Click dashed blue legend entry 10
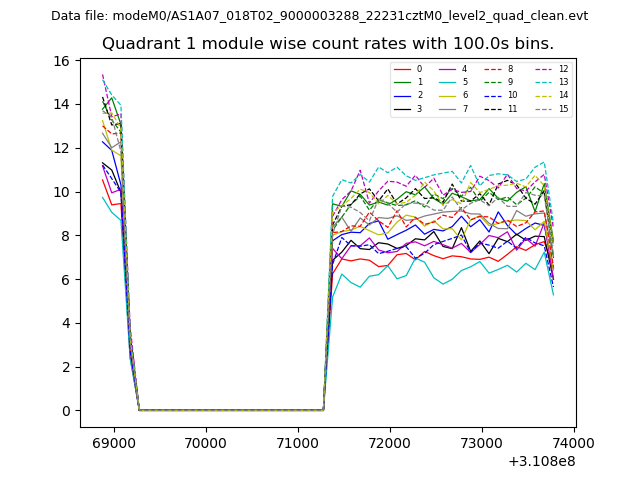Image resolution: width=640 pixels, height=480 pixels. (x=498, y=95)
